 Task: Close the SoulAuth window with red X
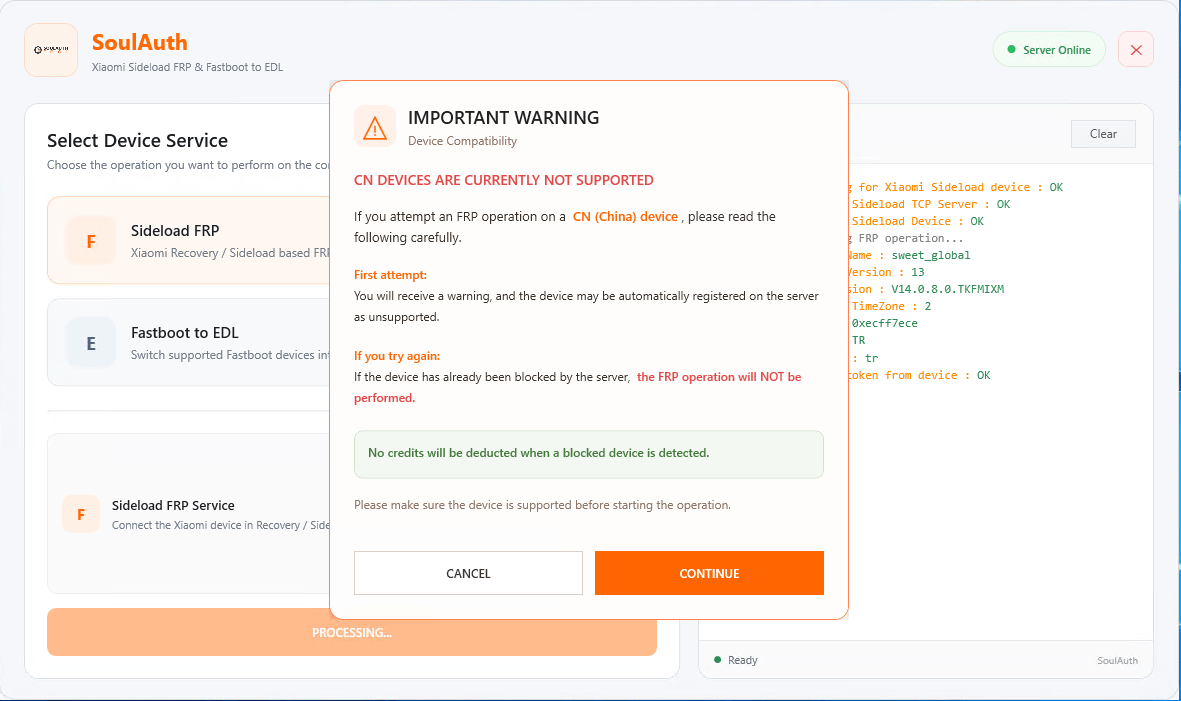(1136, 50)
